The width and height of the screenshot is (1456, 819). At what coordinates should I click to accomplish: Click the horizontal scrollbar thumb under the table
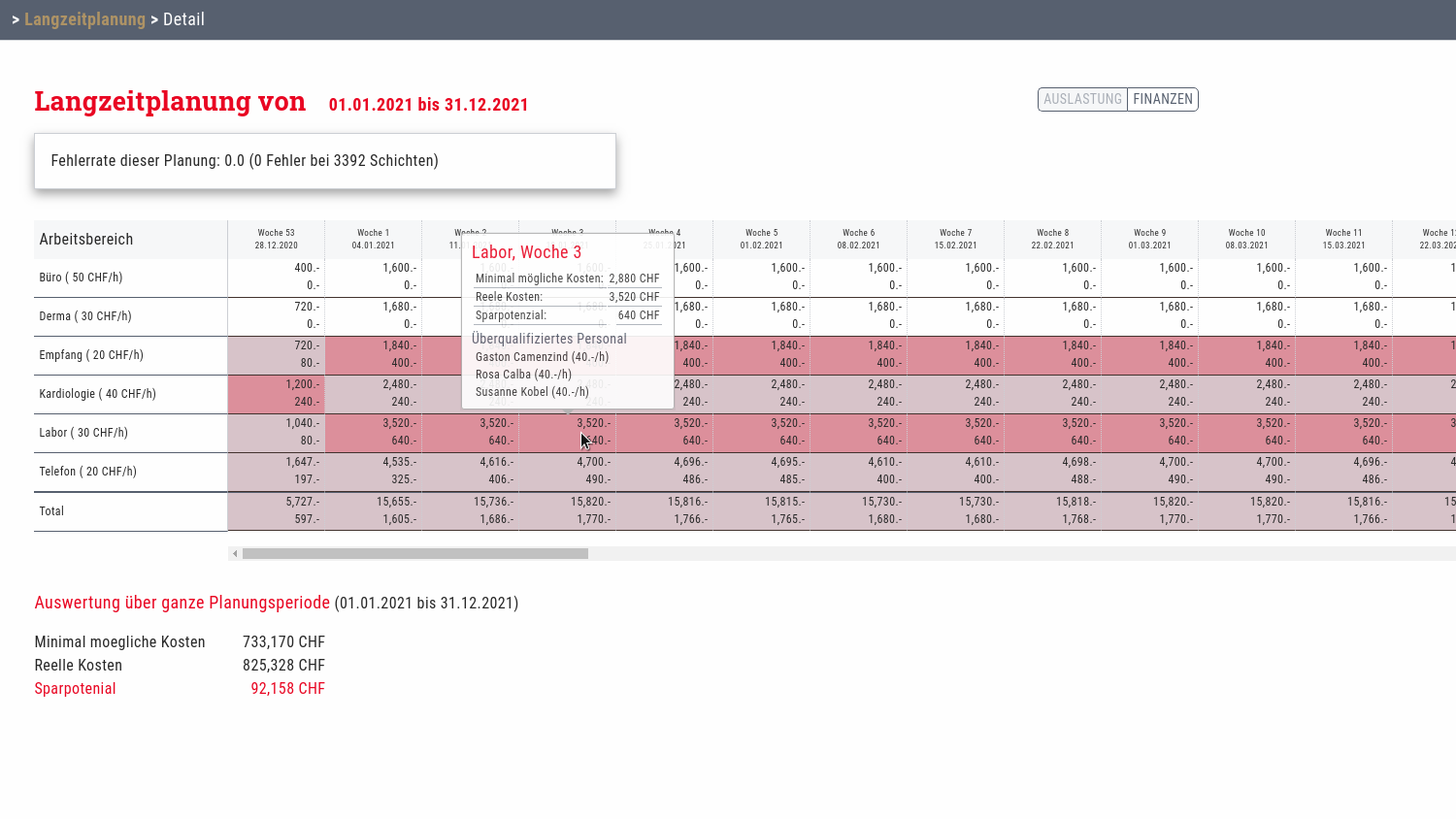point(415,554)
